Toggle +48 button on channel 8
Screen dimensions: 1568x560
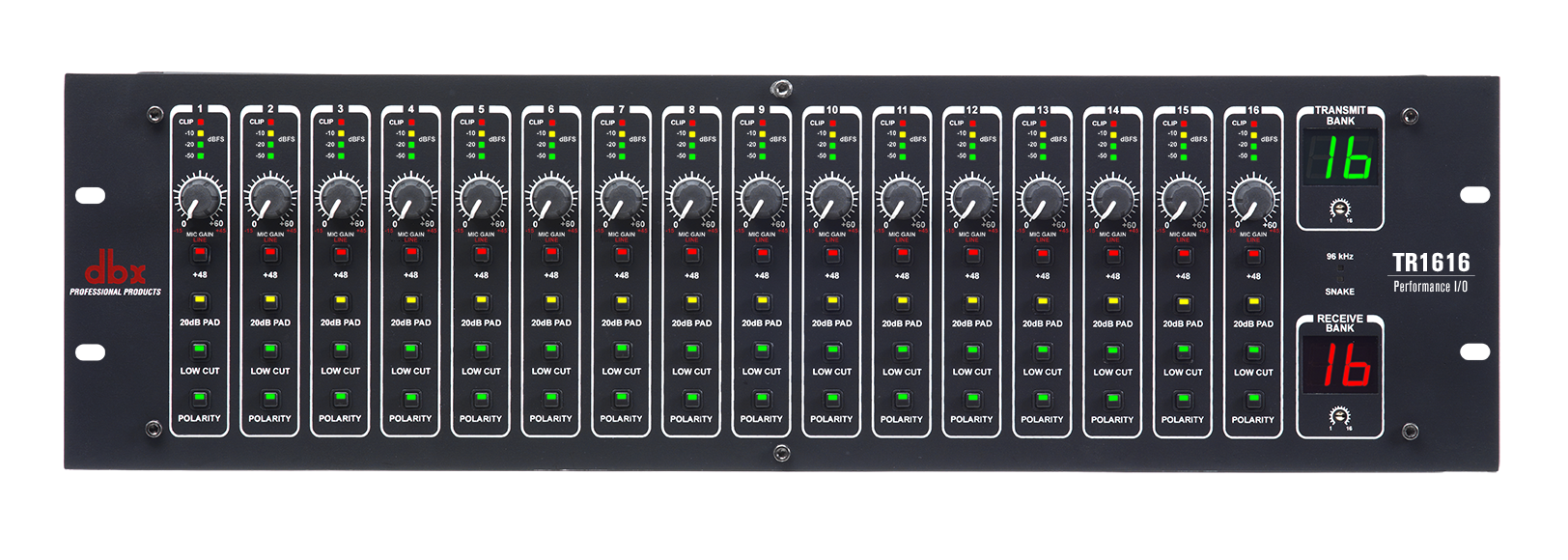coord(691,255)
